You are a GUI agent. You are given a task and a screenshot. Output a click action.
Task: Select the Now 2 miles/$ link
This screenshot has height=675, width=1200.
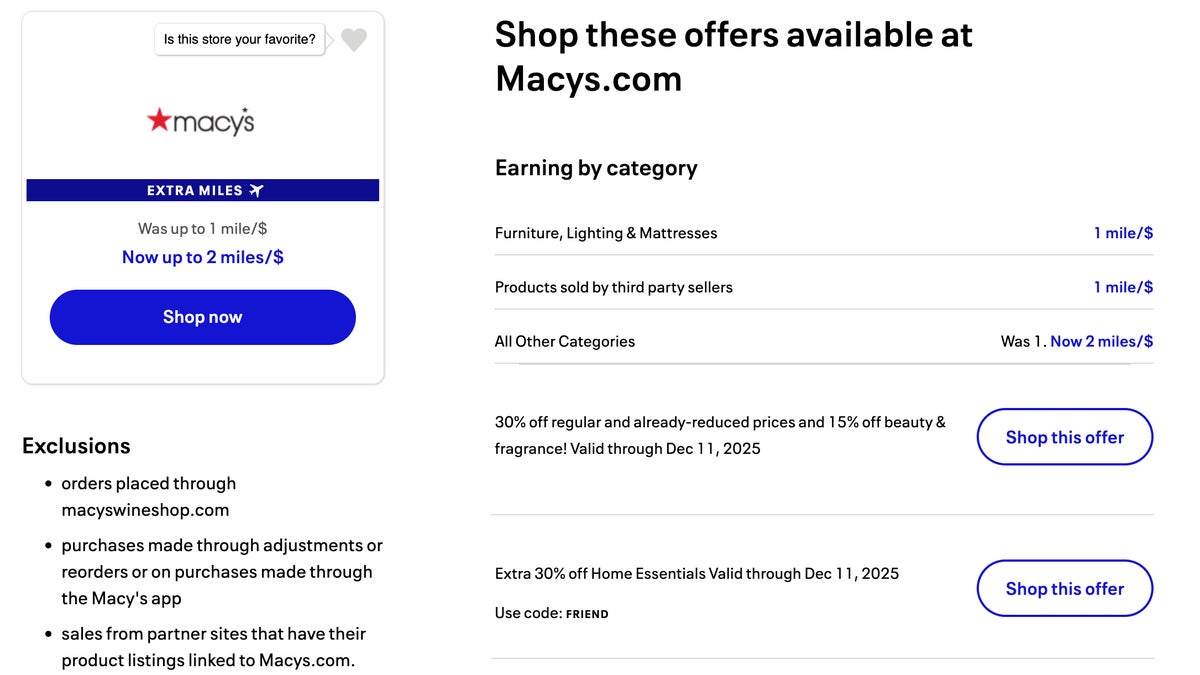coord(1101,341)
